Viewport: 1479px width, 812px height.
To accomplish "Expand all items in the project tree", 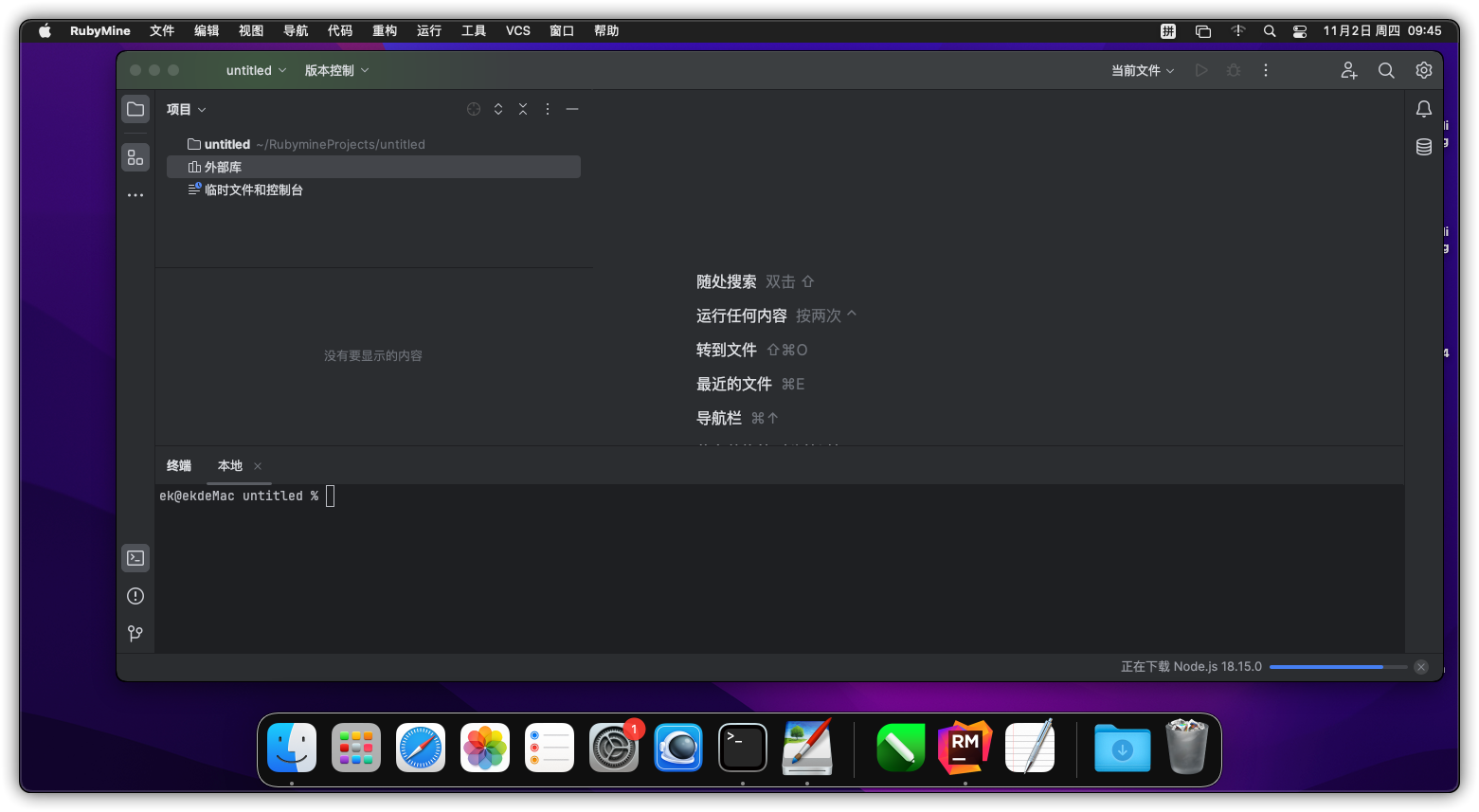I will coord(498,109).
